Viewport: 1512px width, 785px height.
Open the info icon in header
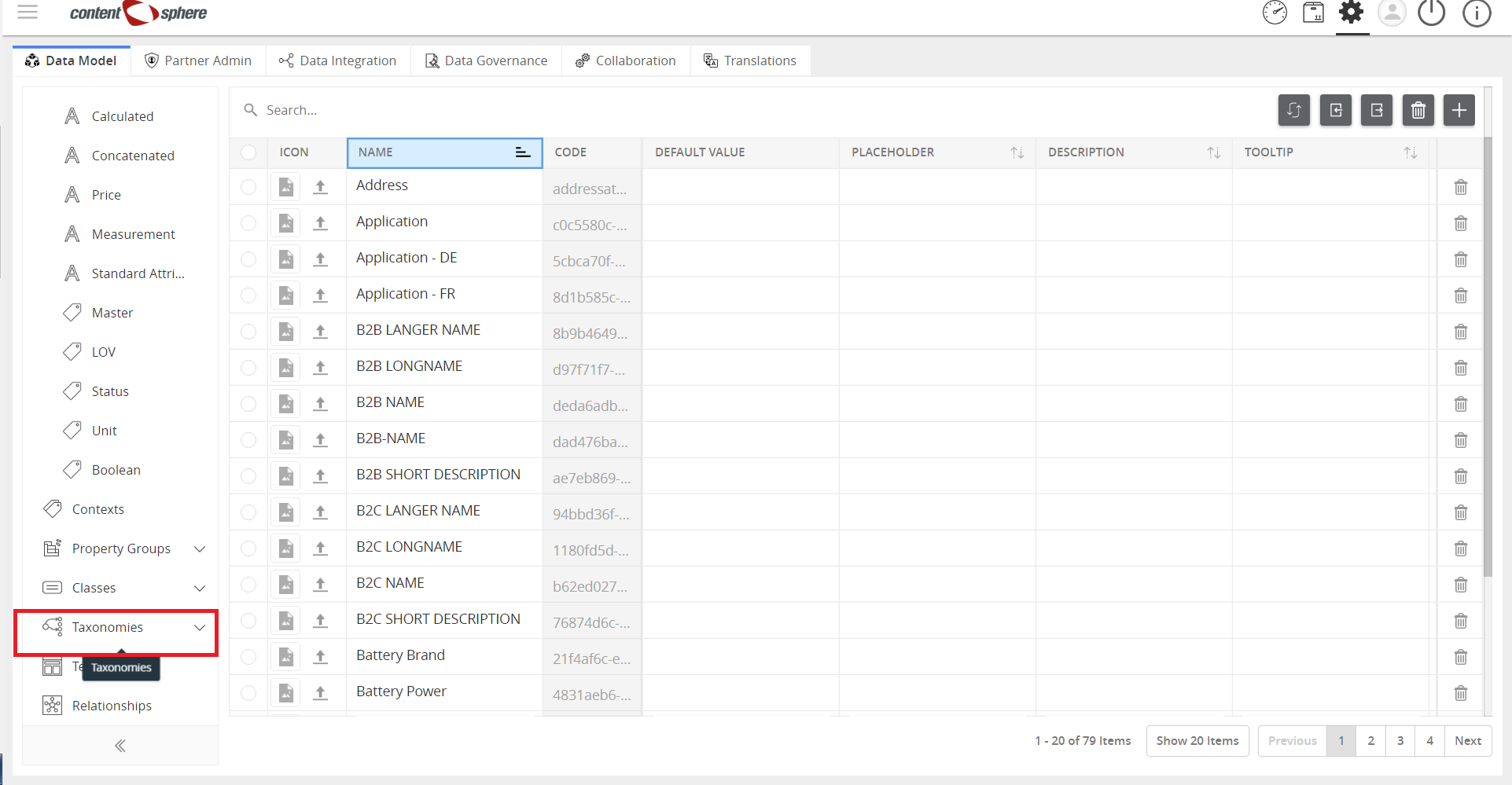(x=1477, y=13)
